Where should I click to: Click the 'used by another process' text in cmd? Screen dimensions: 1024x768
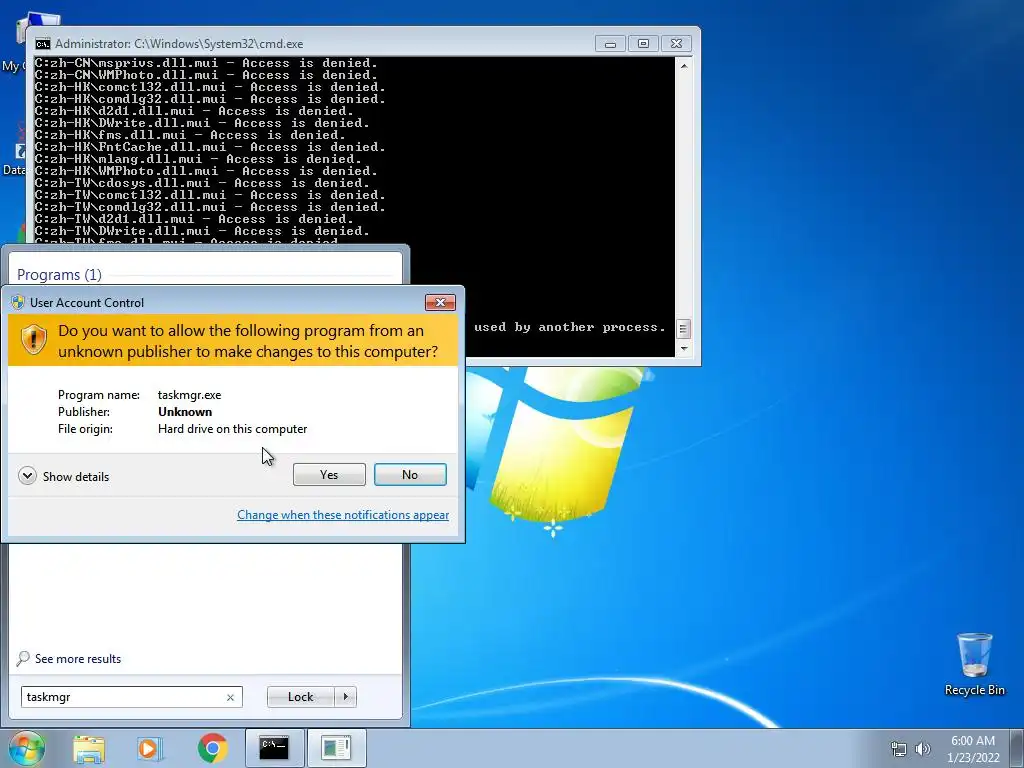point(569,327)
